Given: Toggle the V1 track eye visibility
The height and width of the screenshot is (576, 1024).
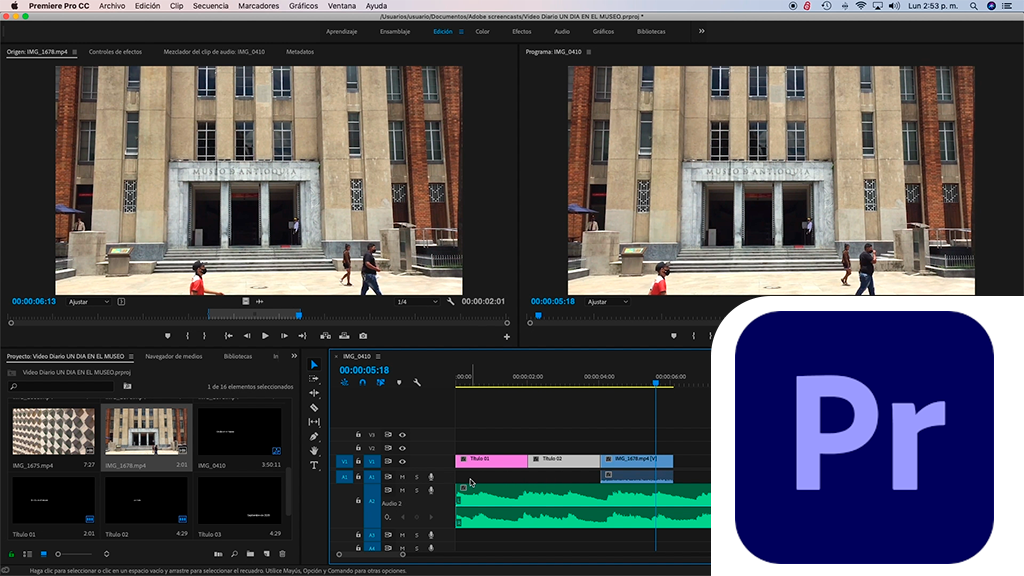Looking at the screenshot, I should 403,461.
